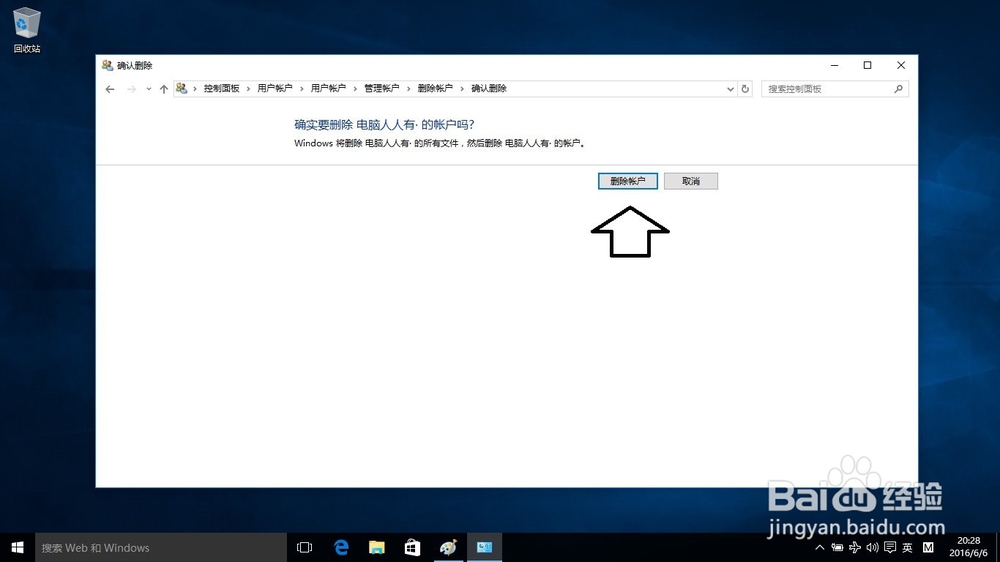Expand the chevron after 管理帐户 breadcrumb
This screenshot has height=562, width=1000.
[408, 89]
